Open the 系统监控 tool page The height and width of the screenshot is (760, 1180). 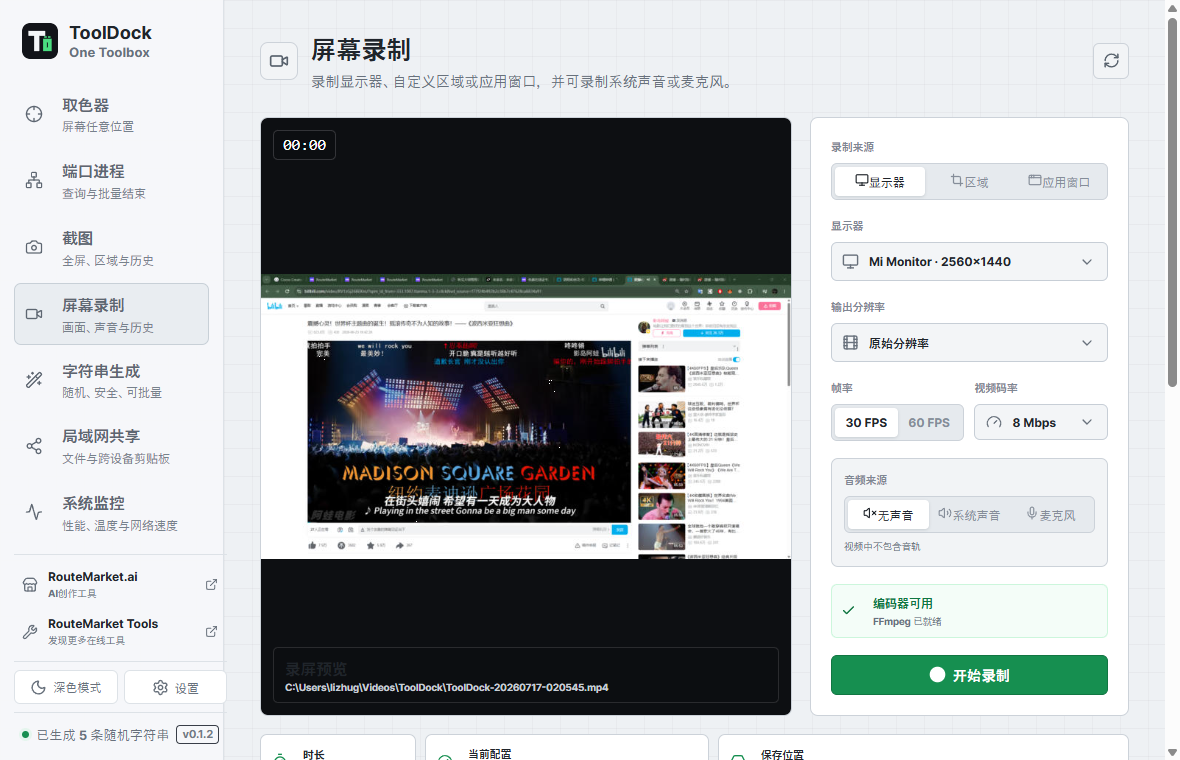click(x=111, y=513)
